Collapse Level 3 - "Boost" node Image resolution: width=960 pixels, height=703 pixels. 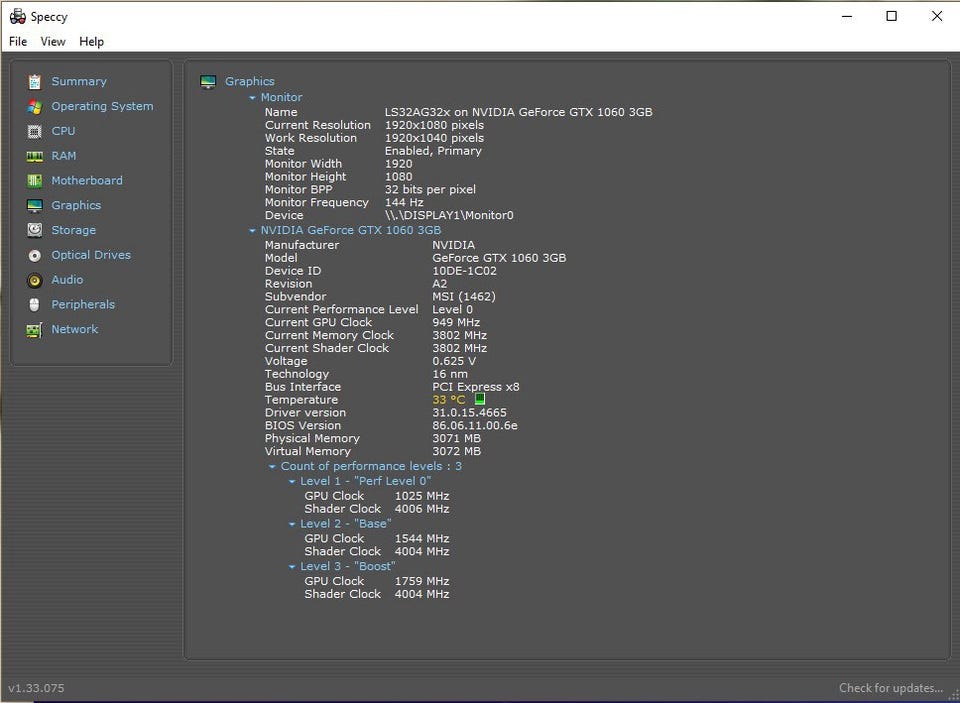tap(292, 566)
